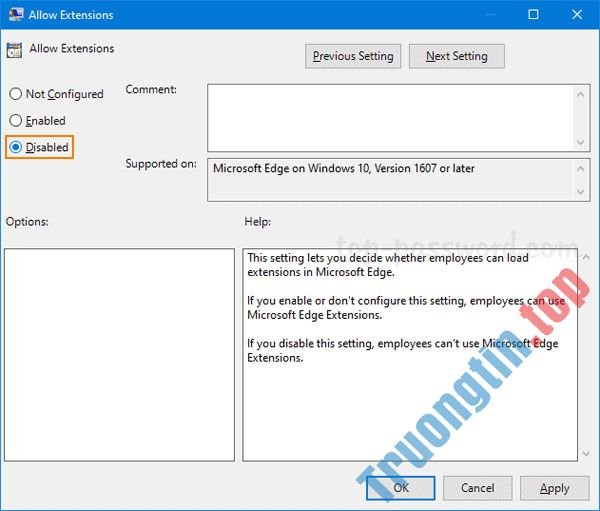Image resolution: width=600 pixels, height=511 pixels.
Task: Click the Help pane scroll-down arrow
Action: pos(586,454)
